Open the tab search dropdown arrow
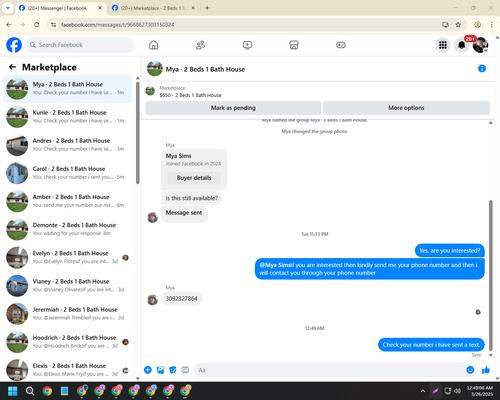 tap(7, 8)
